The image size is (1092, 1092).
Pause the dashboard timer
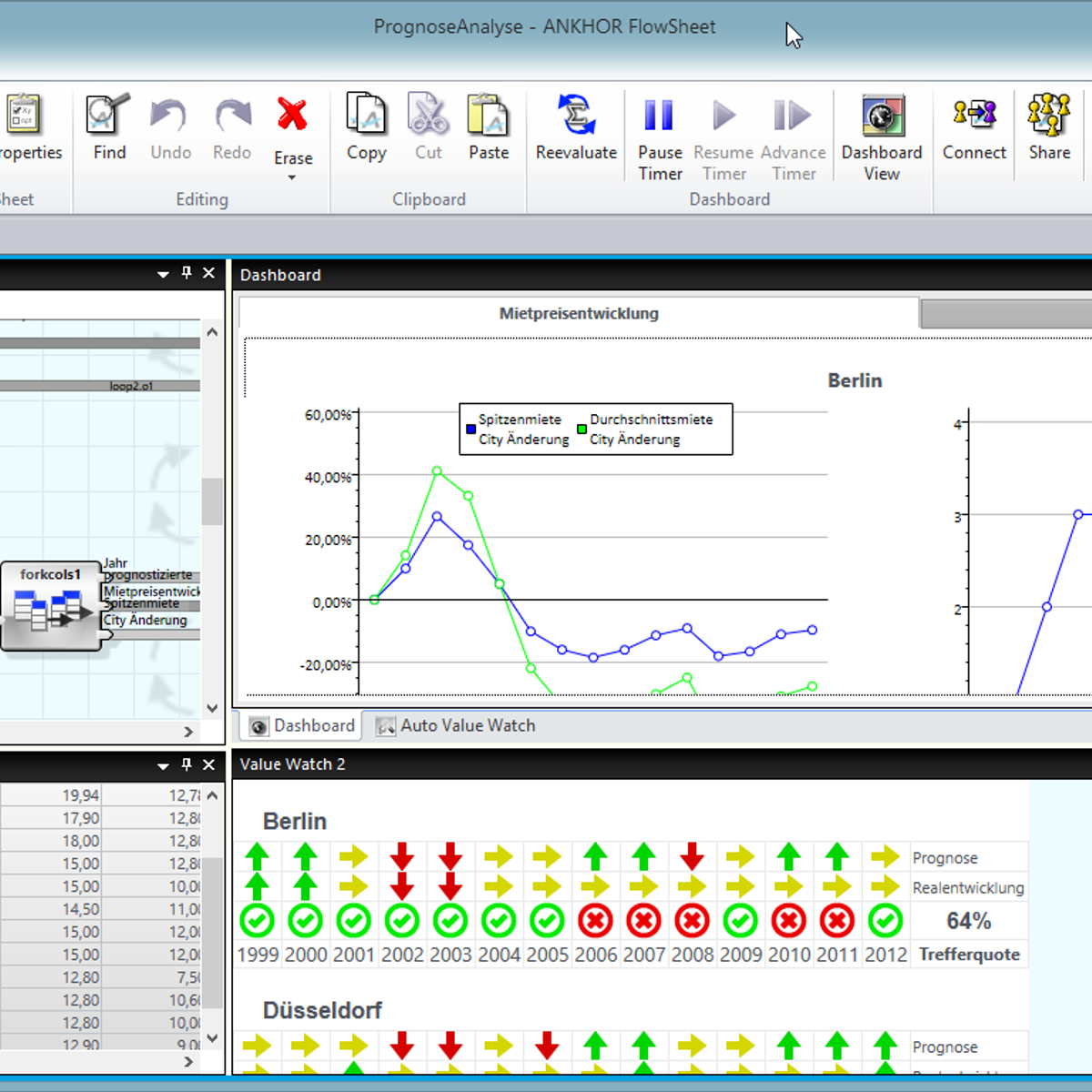click(660, 136)
